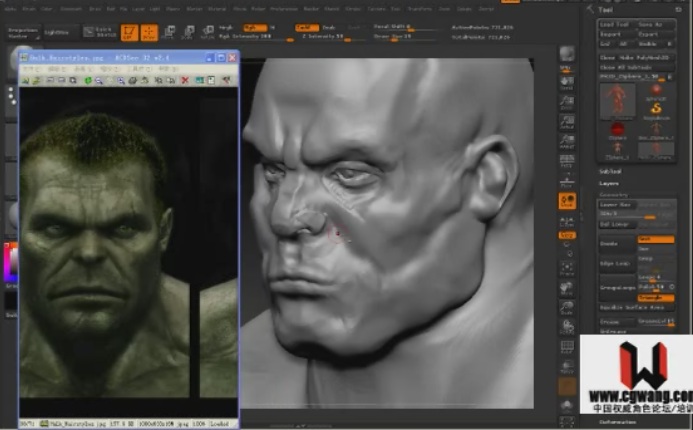Toggle the Floor grid icon

[567, 181]
